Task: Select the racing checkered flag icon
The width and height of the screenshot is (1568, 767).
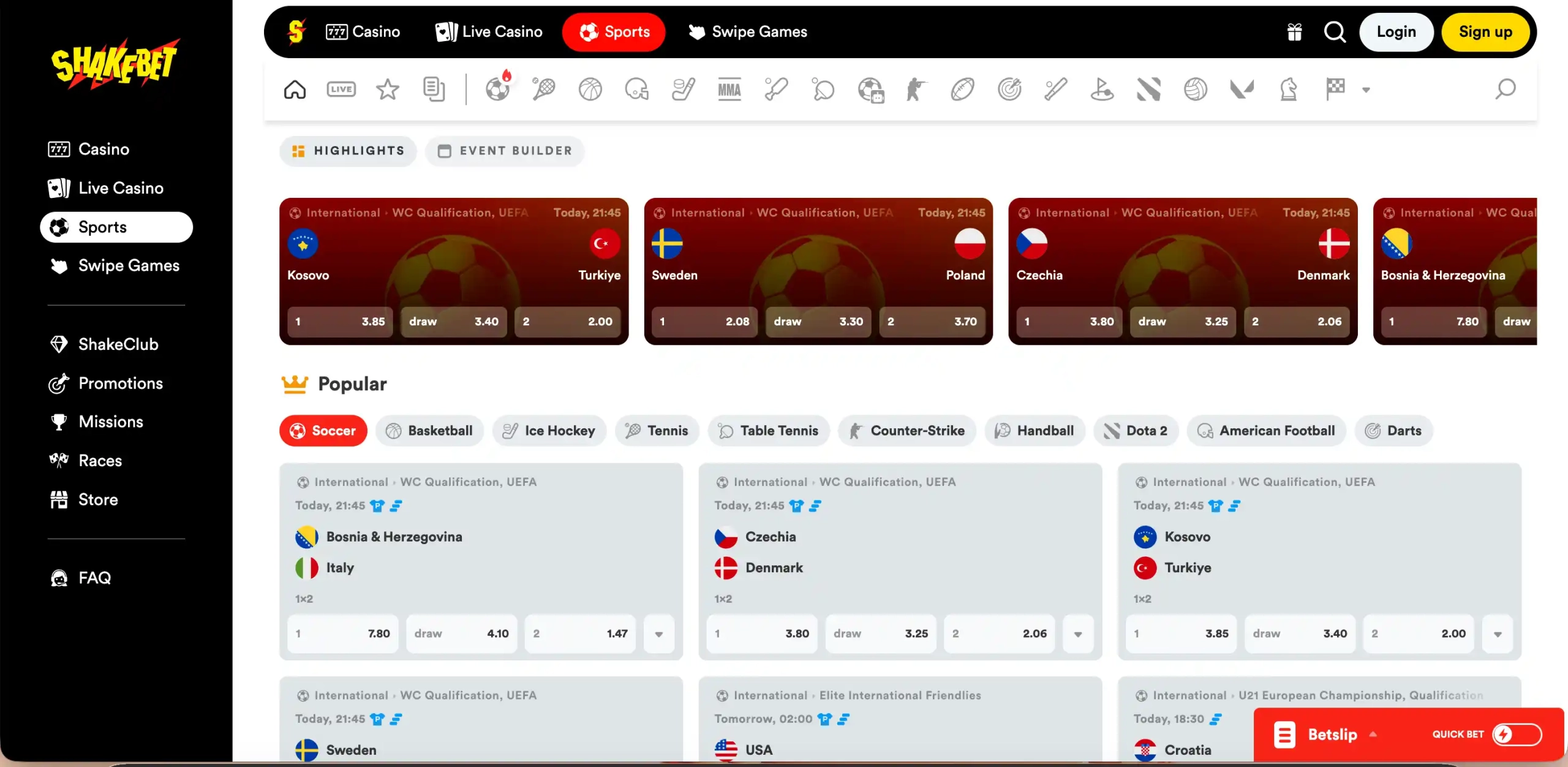Action: [x=1335, y=89]
